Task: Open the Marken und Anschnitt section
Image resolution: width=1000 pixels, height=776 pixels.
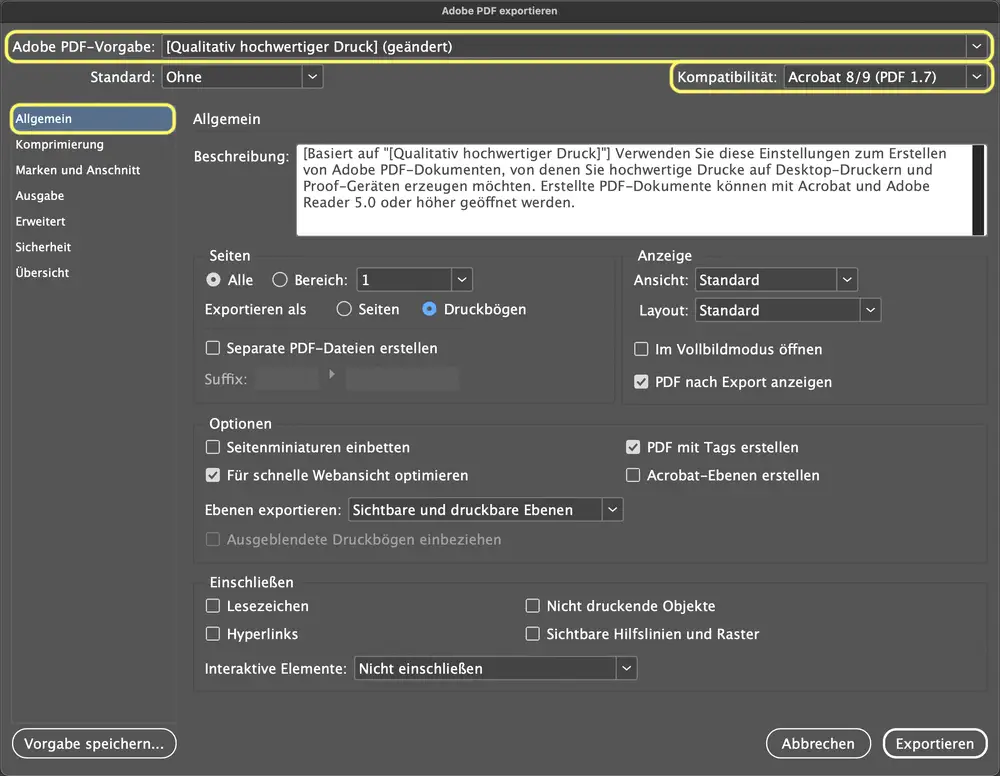Action: tap(78, 170)
